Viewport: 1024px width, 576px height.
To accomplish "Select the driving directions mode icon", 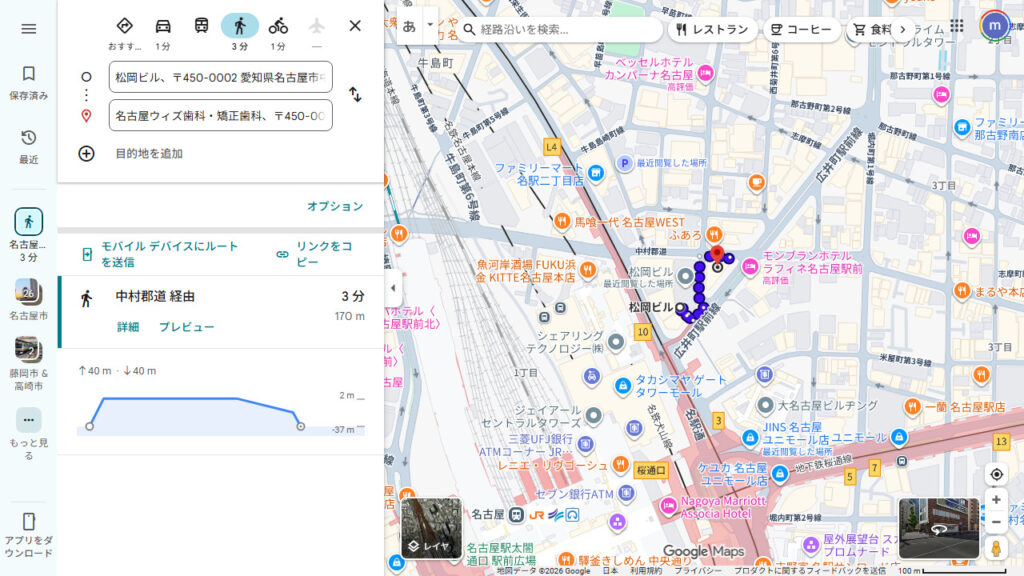I will coord(161,25).
